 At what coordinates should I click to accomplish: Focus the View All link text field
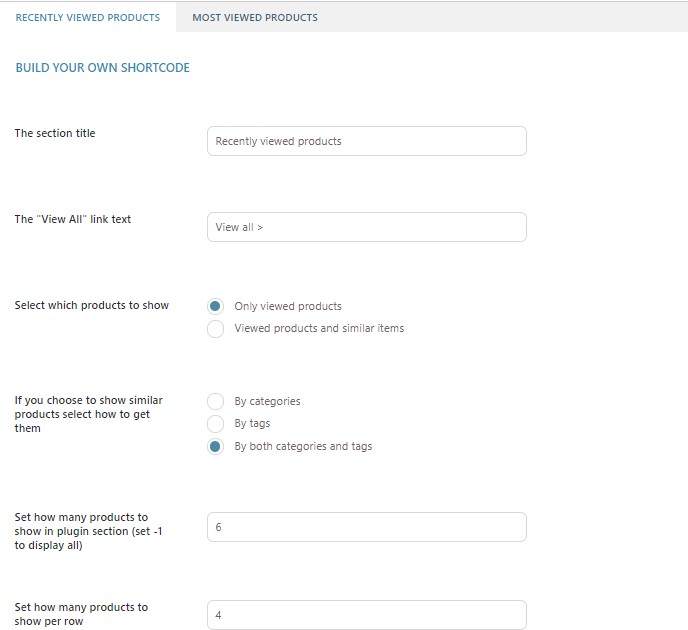tap(366, 227)
